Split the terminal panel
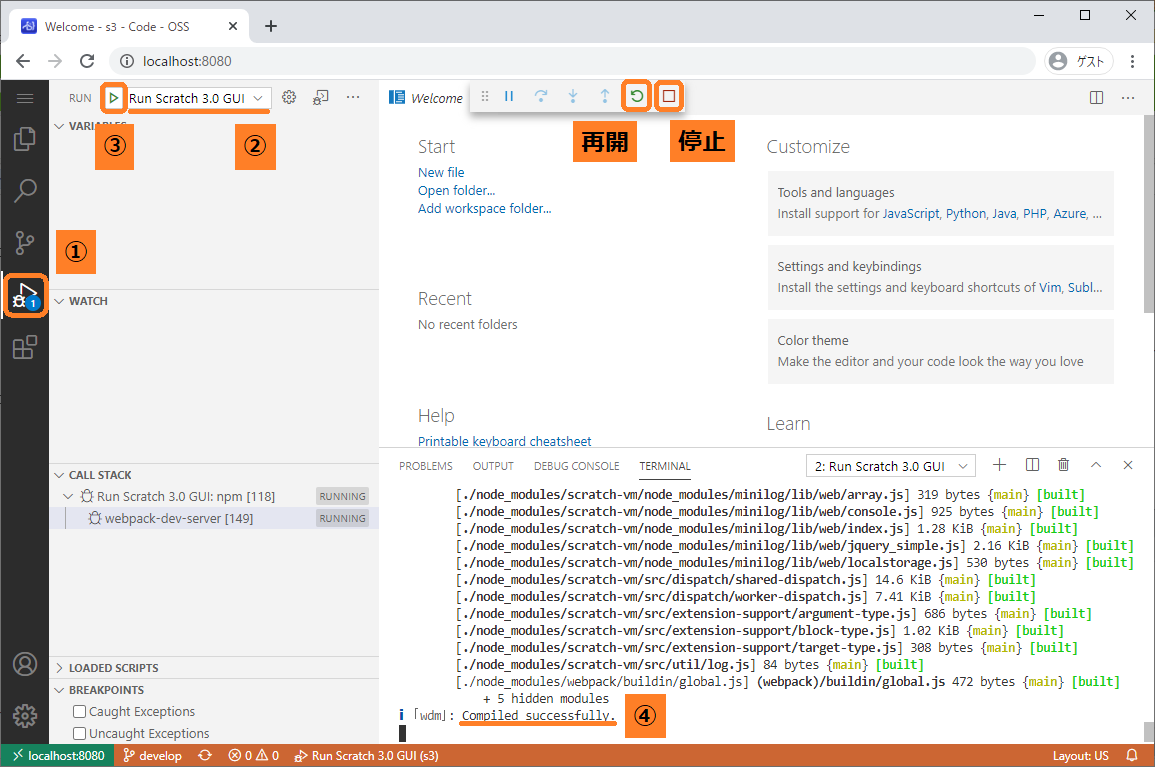 [x=1032, y=465]
